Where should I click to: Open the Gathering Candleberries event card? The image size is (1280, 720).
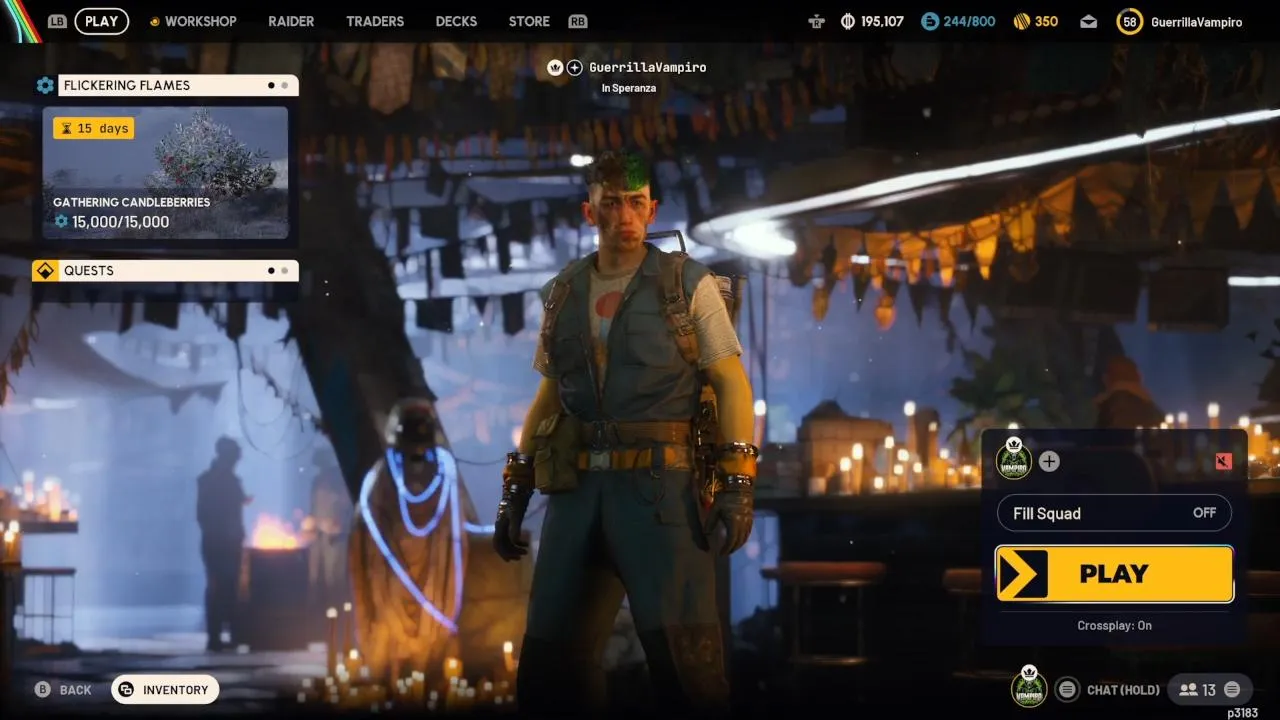tap(165, 173)
